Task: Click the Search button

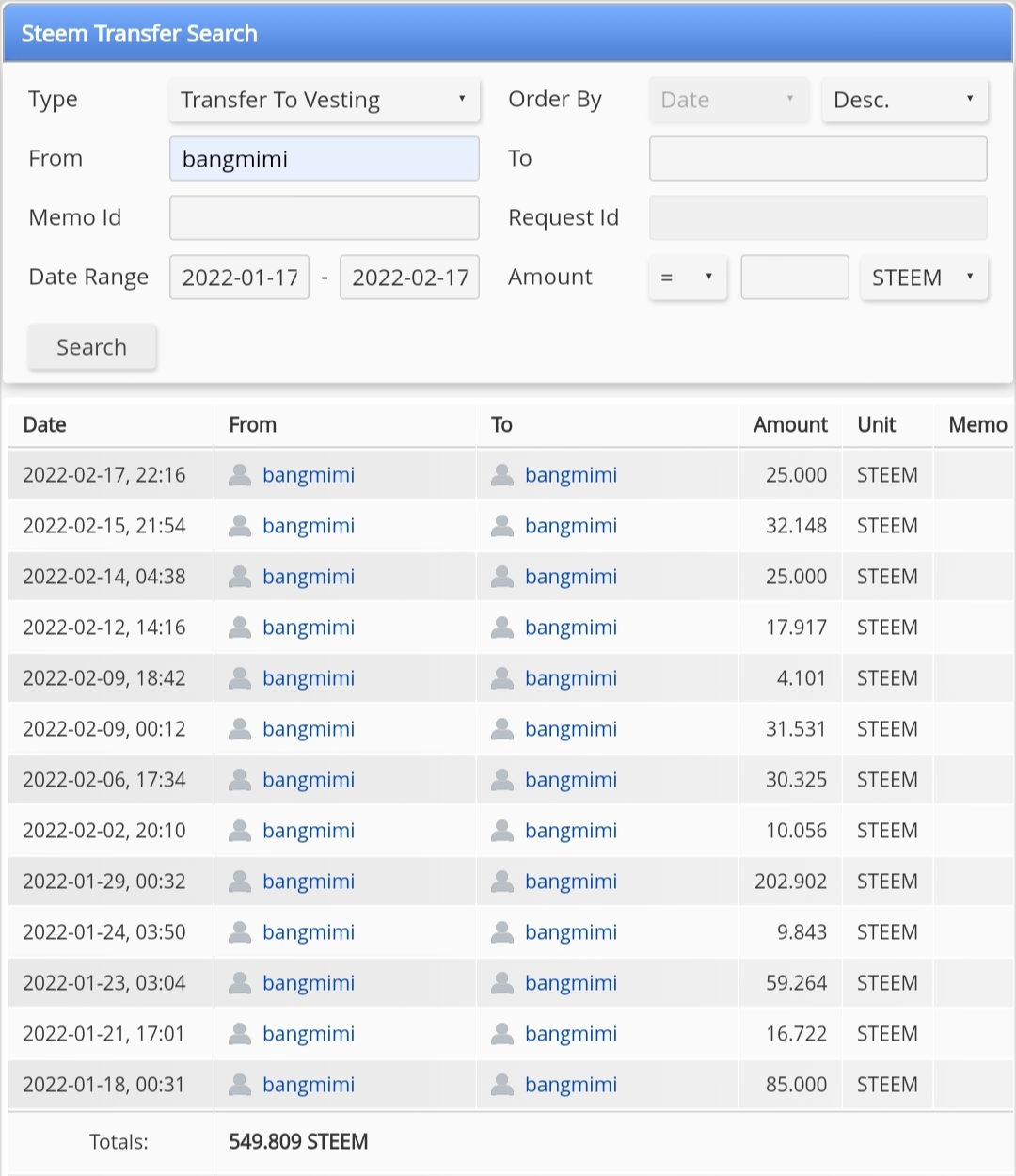Action: (x=92, y=347)
